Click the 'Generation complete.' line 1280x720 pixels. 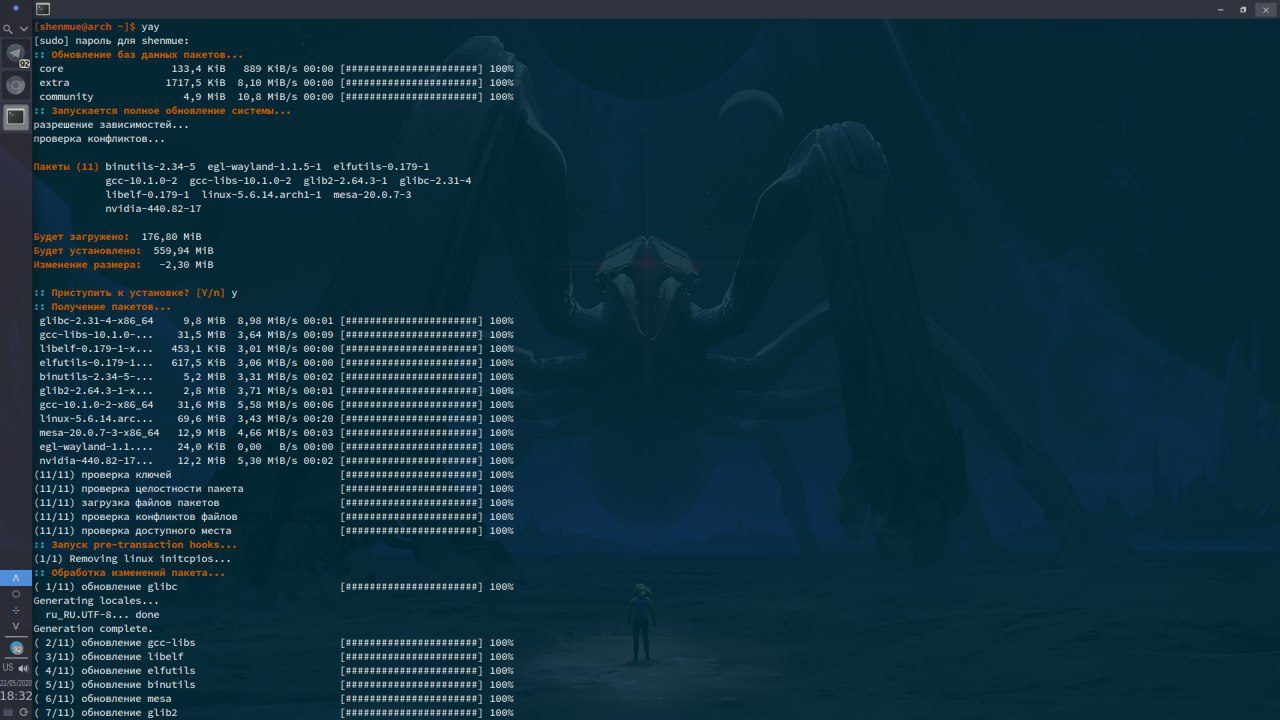pos(93,629)
